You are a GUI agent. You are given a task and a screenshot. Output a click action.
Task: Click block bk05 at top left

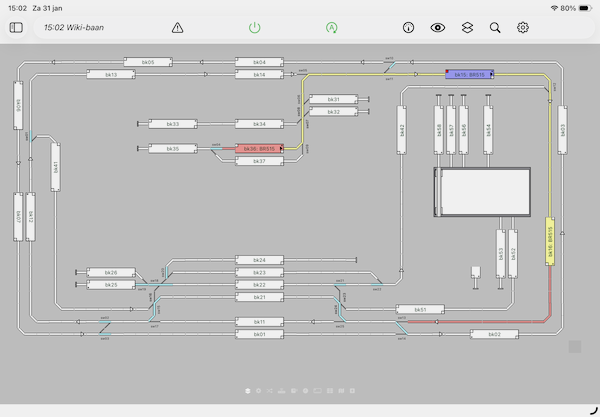pyautogui.click(x=147, y=62)
